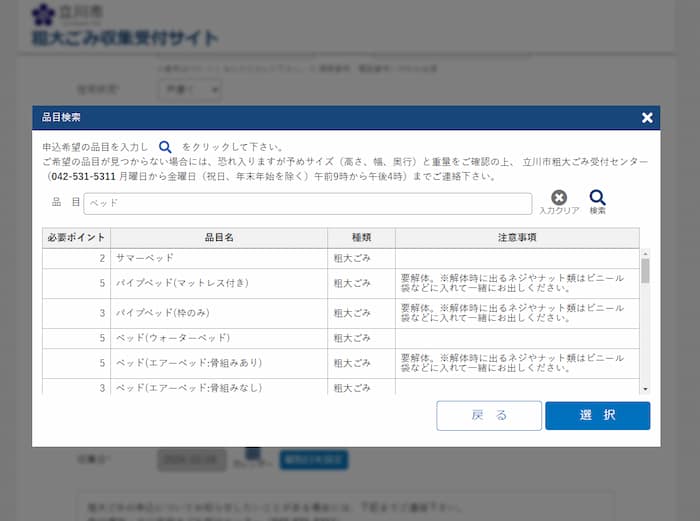Click the scroll-up arrow of the results list

(x=645, y=254)
